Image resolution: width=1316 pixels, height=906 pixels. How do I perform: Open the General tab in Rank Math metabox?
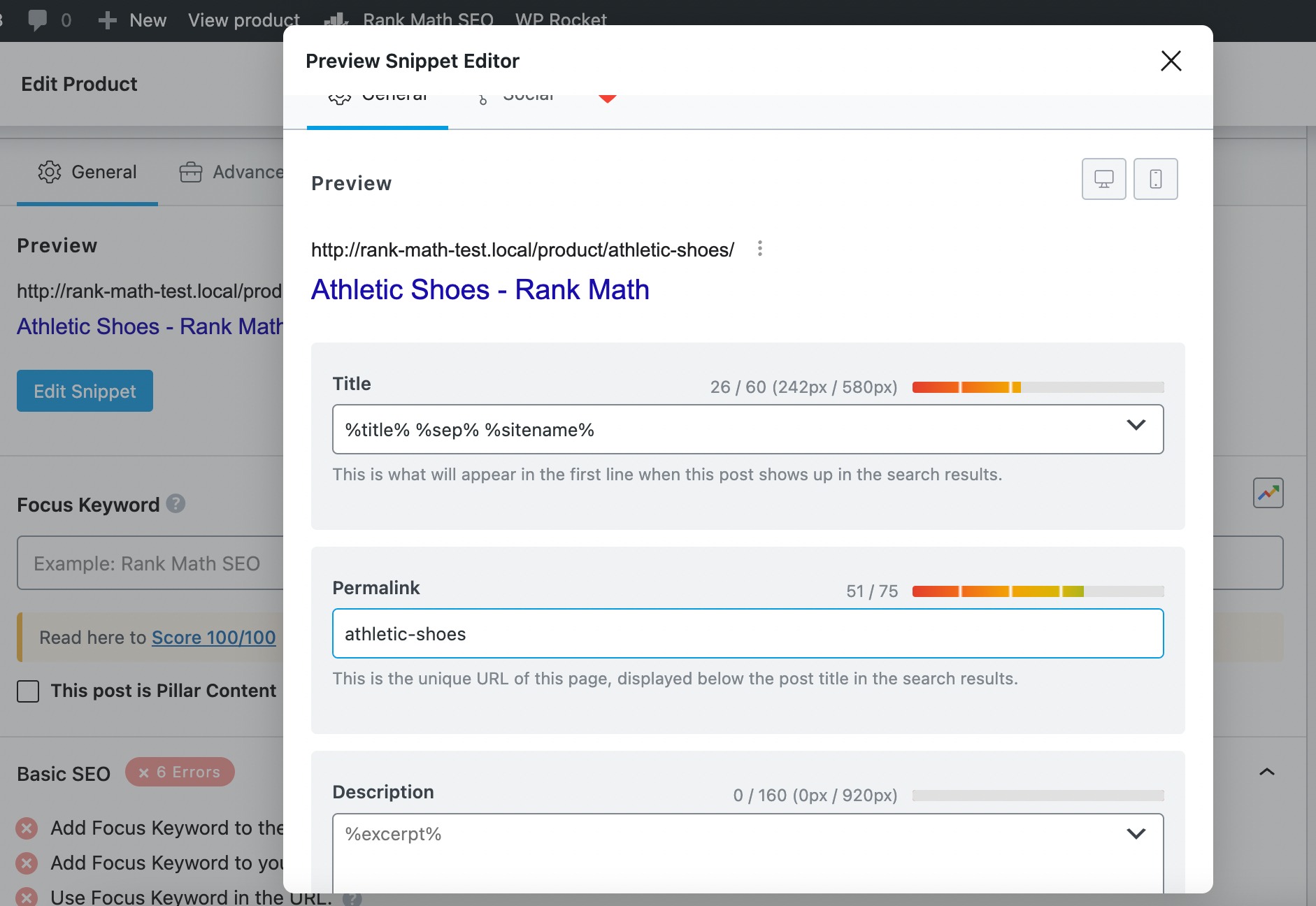click(87, 173)
